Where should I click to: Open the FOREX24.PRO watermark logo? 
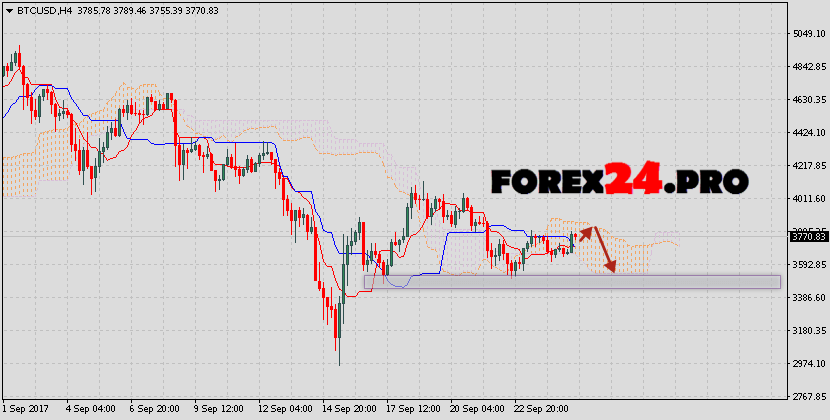[x=619, y=181]
